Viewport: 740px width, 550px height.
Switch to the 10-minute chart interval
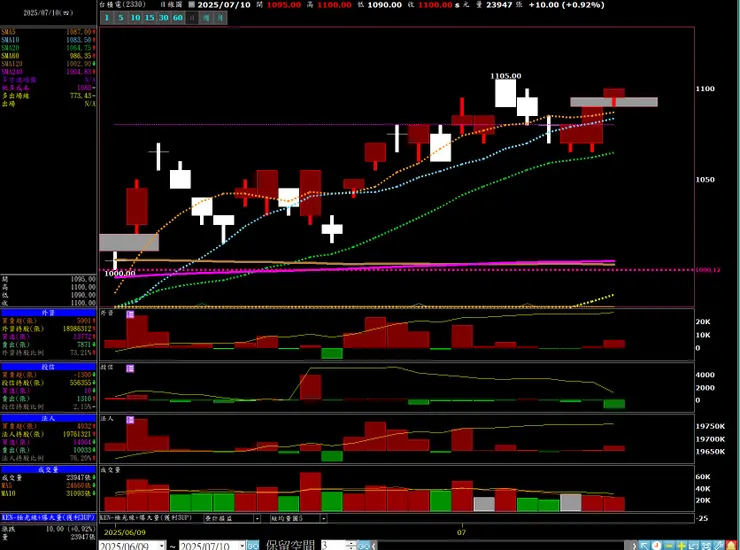pyautogui.click(x=135, y=18)
